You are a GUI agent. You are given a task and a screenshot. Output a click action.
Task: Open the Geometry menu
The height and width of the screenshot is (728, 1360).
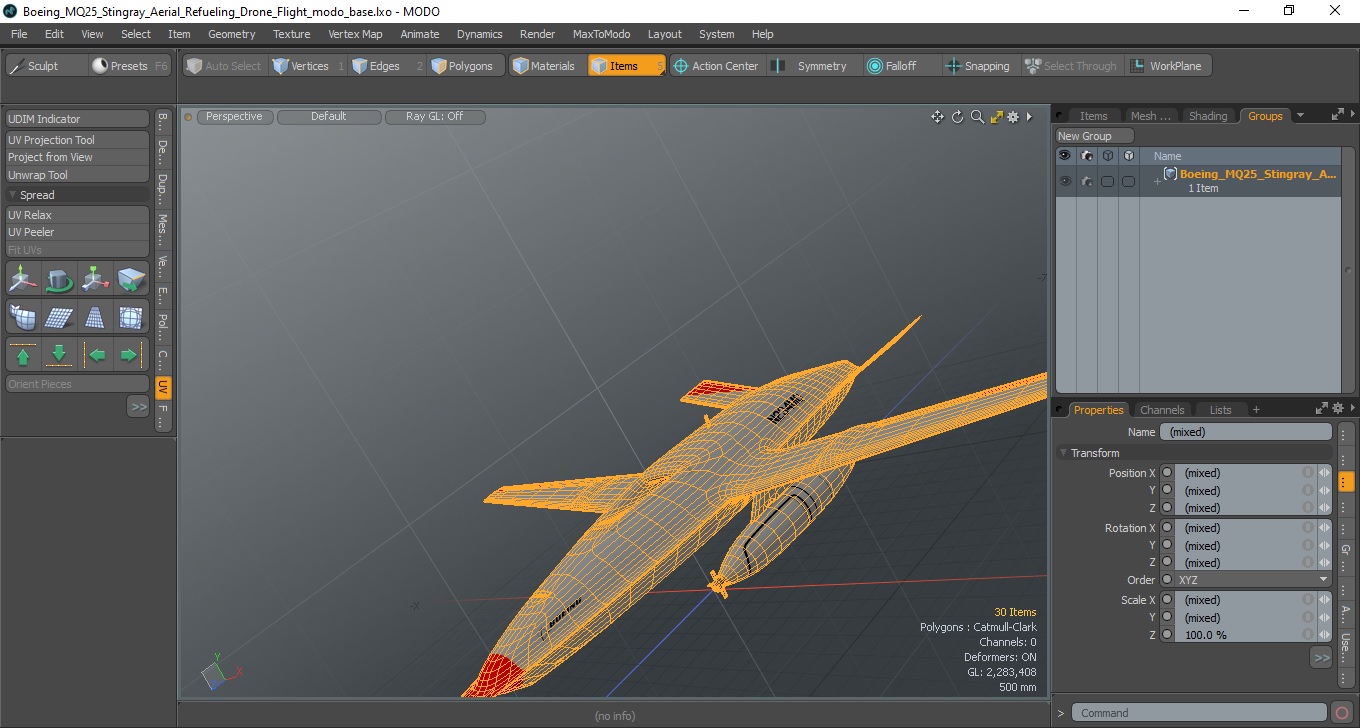point(231,34)
